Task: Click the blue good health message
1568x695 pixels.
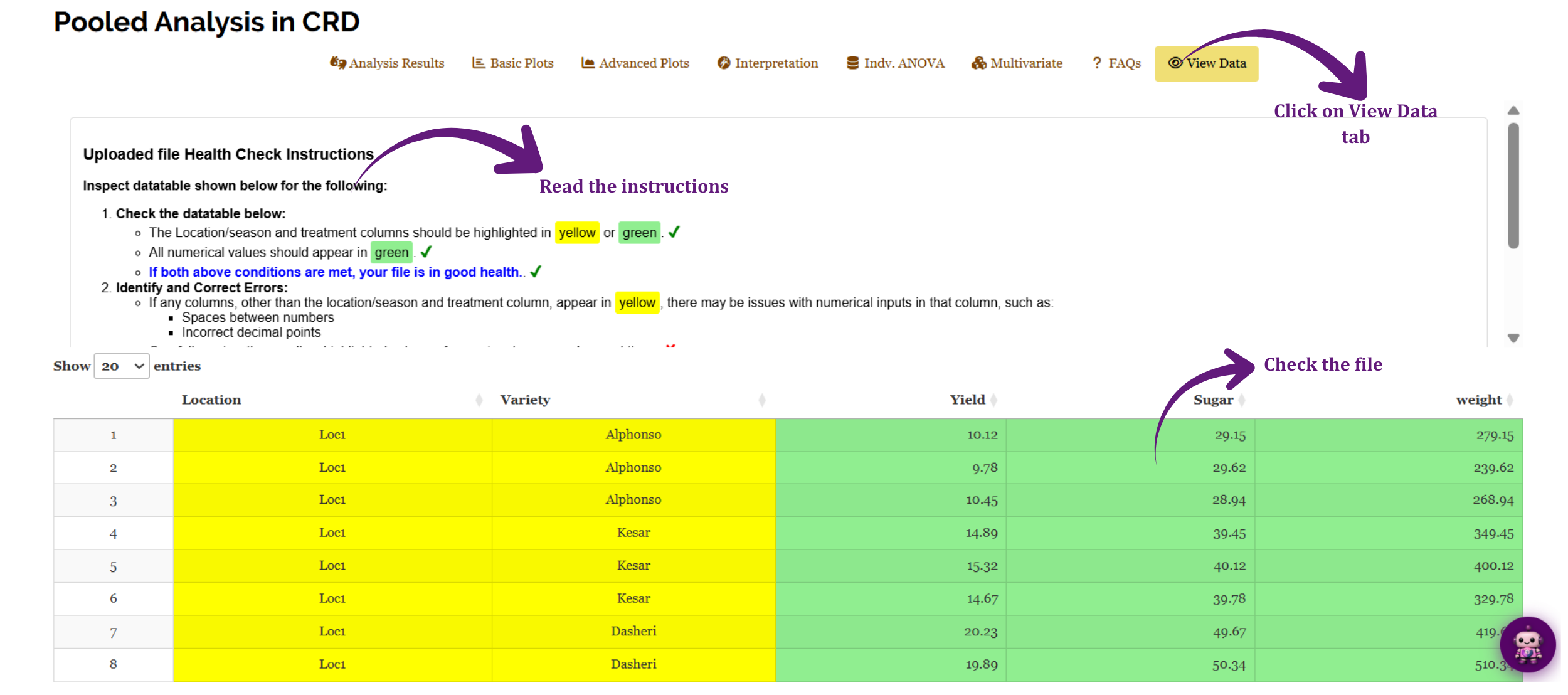Action: pos(335,272)
